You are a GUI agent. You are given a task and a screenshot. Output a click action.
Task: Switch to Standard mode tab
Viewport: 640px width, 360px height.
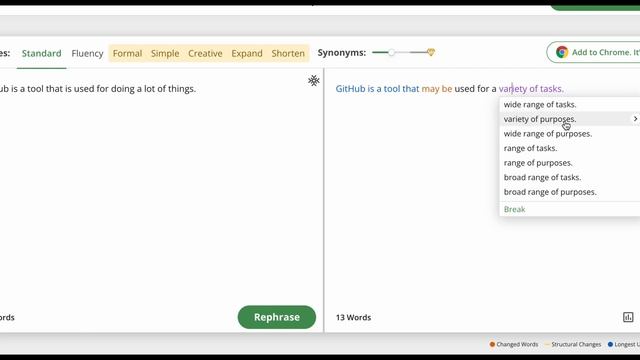[42, 53]
